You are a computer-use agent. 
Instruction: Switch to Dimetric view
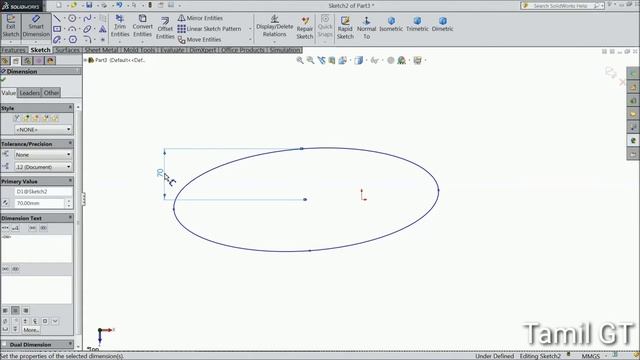(442, 24)
